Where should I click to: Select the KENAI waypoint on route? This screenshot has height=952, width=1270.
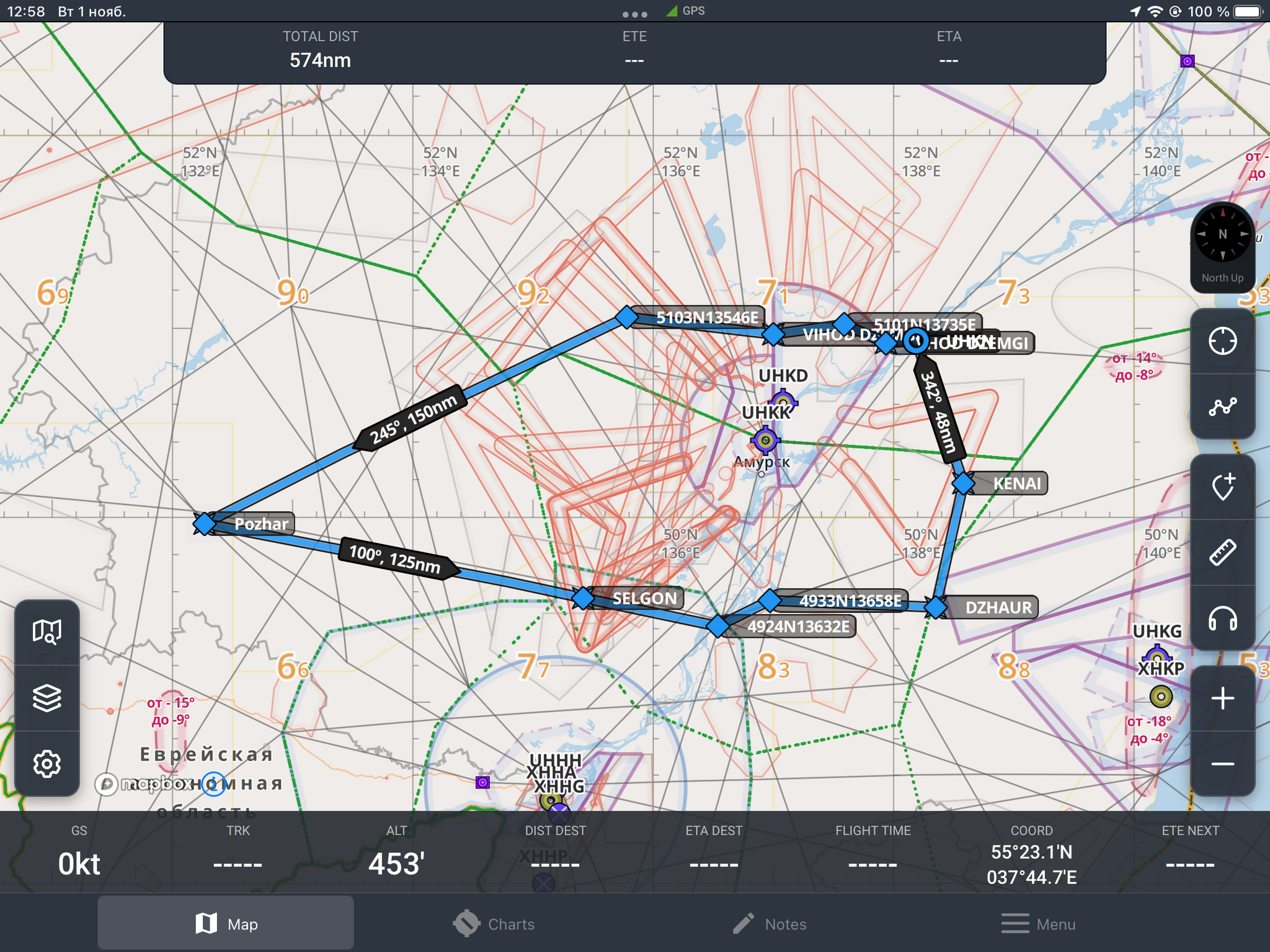click(963, 483)
